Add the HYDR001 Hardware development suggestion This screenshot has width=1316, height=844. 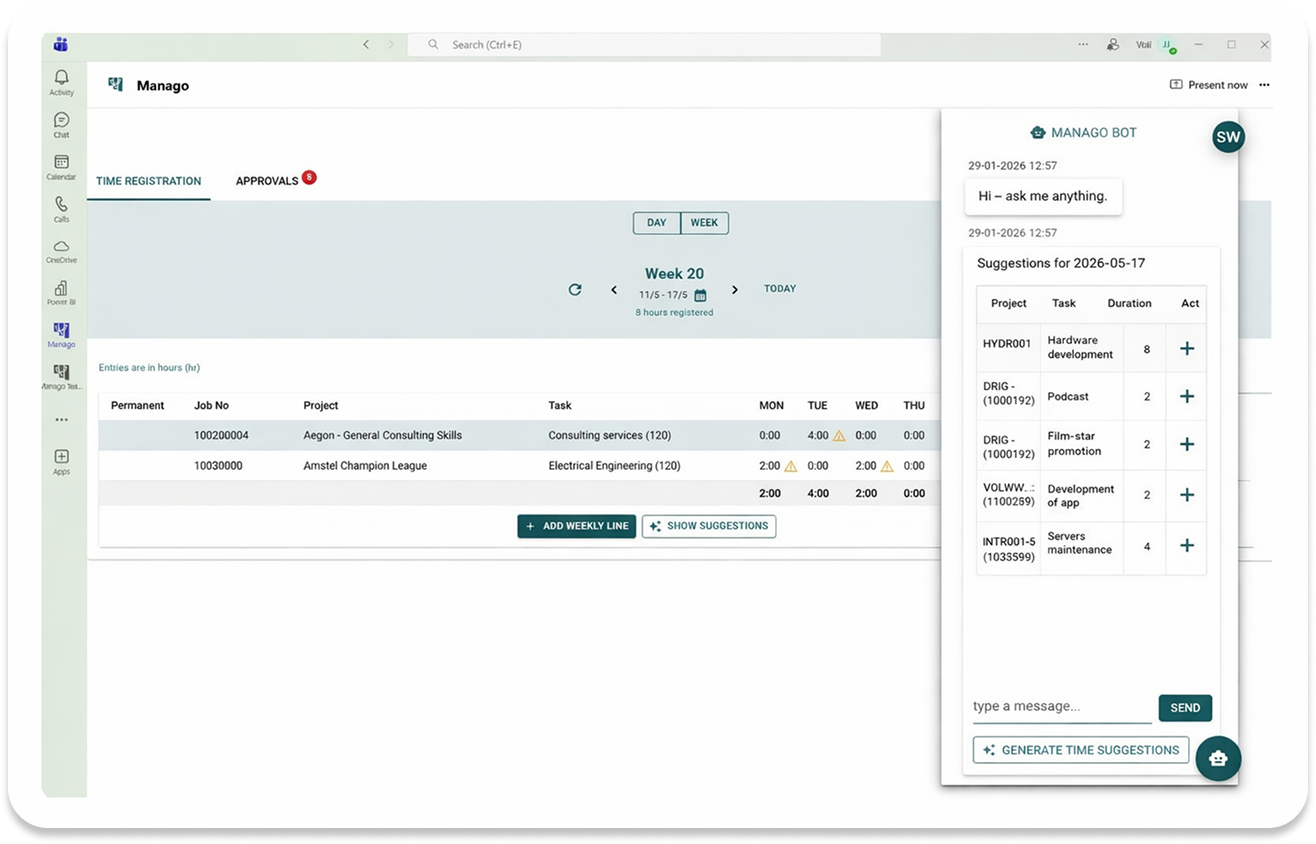click(x=1187, y=348)
